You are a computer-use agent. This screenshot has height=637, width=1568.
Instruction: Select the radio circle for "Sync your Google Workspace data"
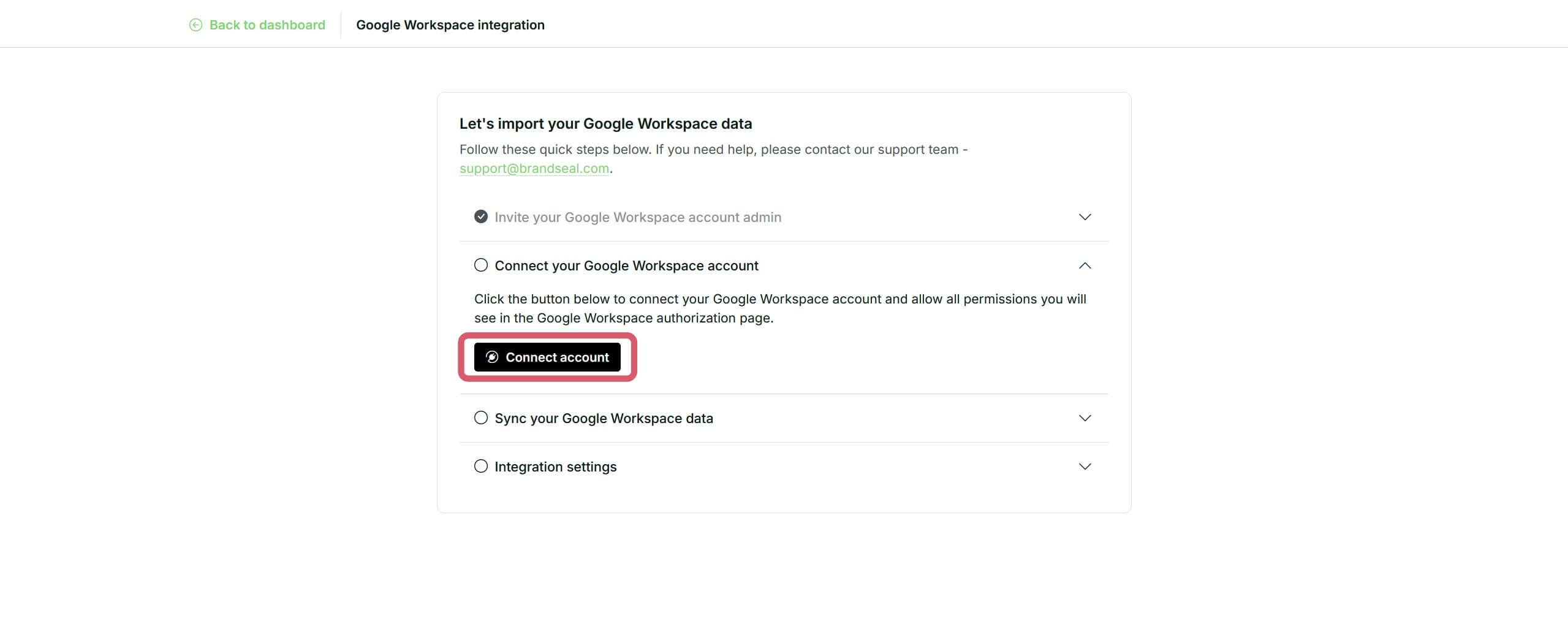coord(480,418)
